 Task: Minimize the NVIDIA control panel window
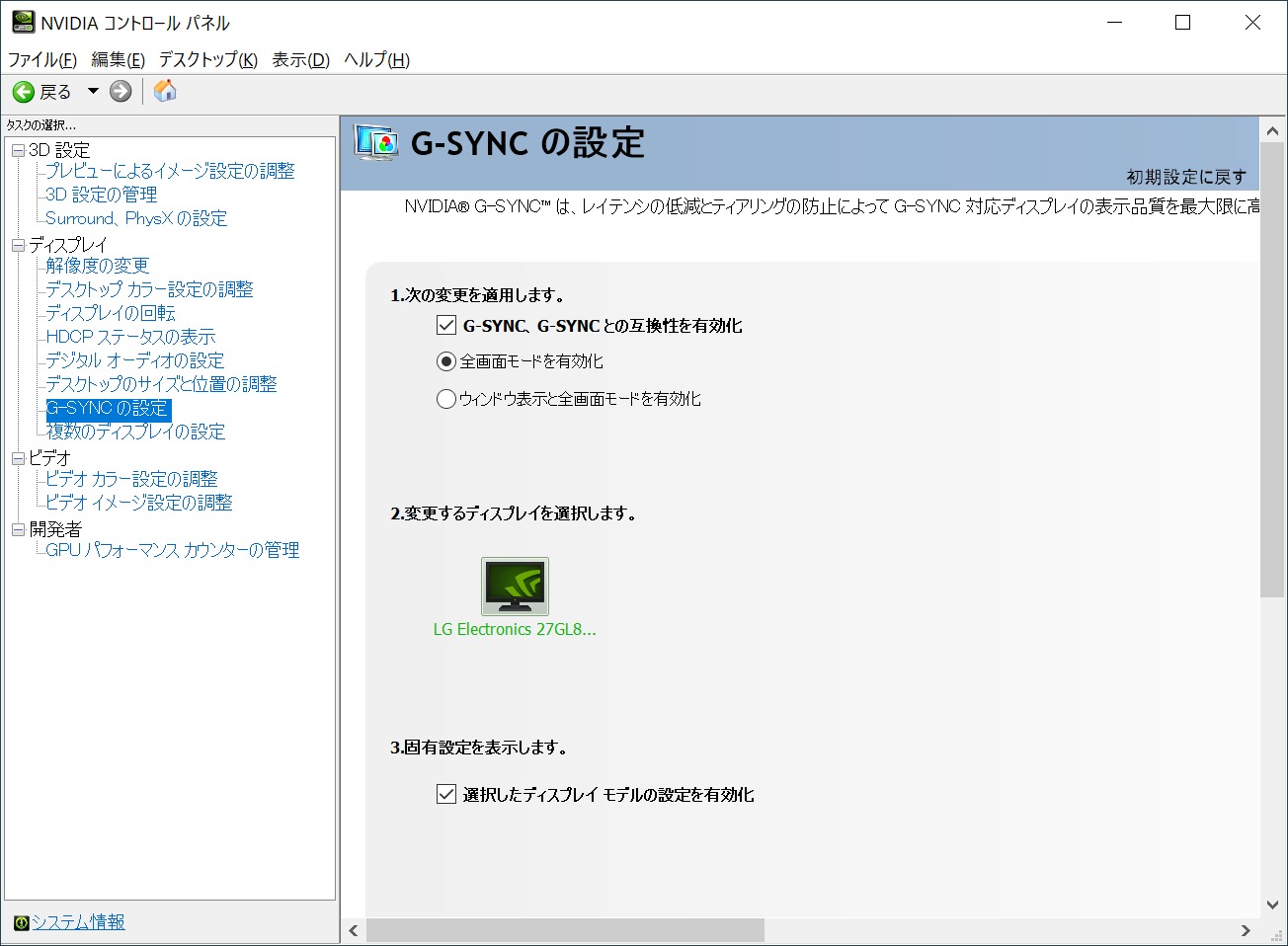coord(1114,23)
